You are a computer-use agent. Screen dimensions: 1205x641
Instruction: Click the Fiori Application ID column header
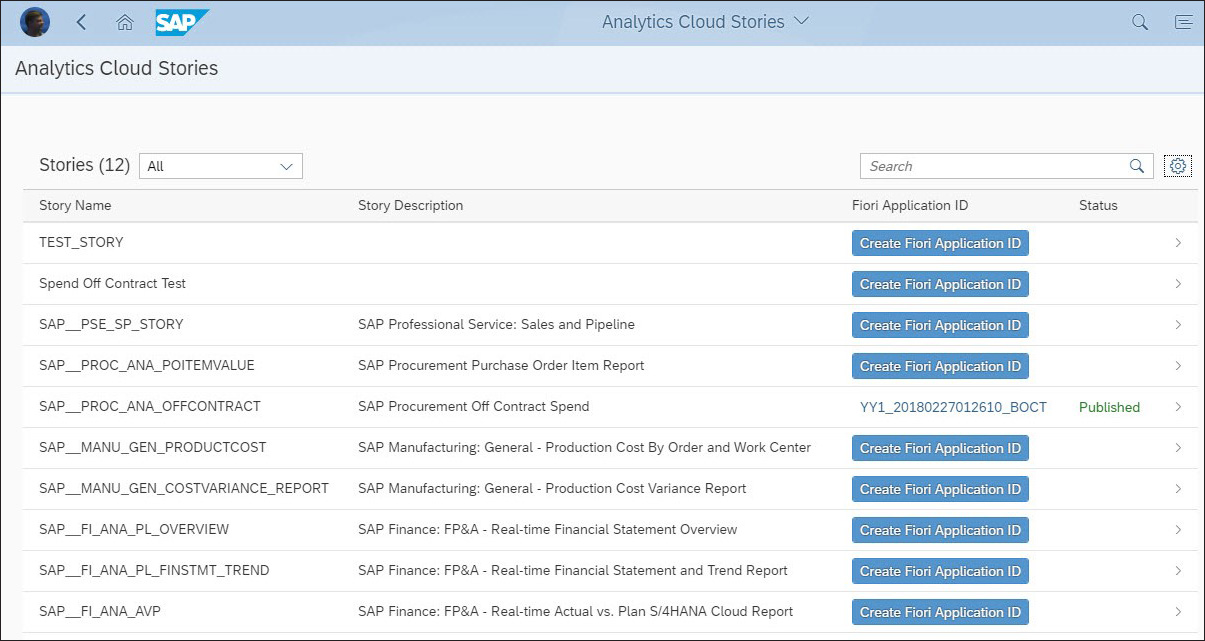(910, 205)
